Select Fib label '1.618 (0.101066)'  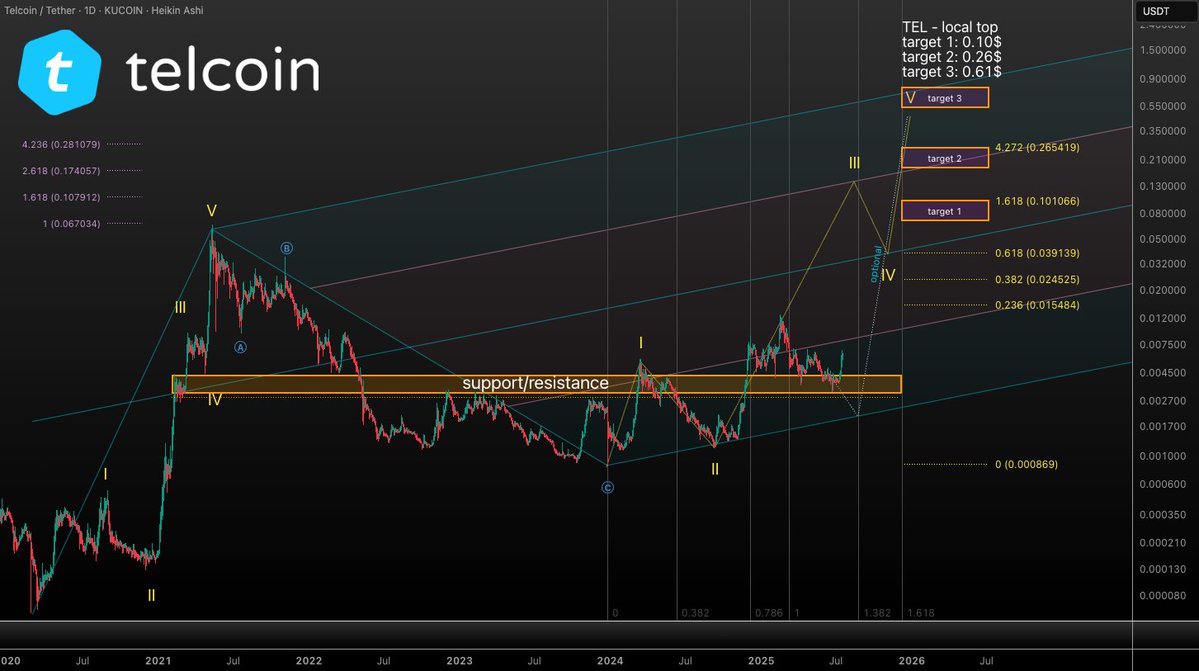(1037, 201)
